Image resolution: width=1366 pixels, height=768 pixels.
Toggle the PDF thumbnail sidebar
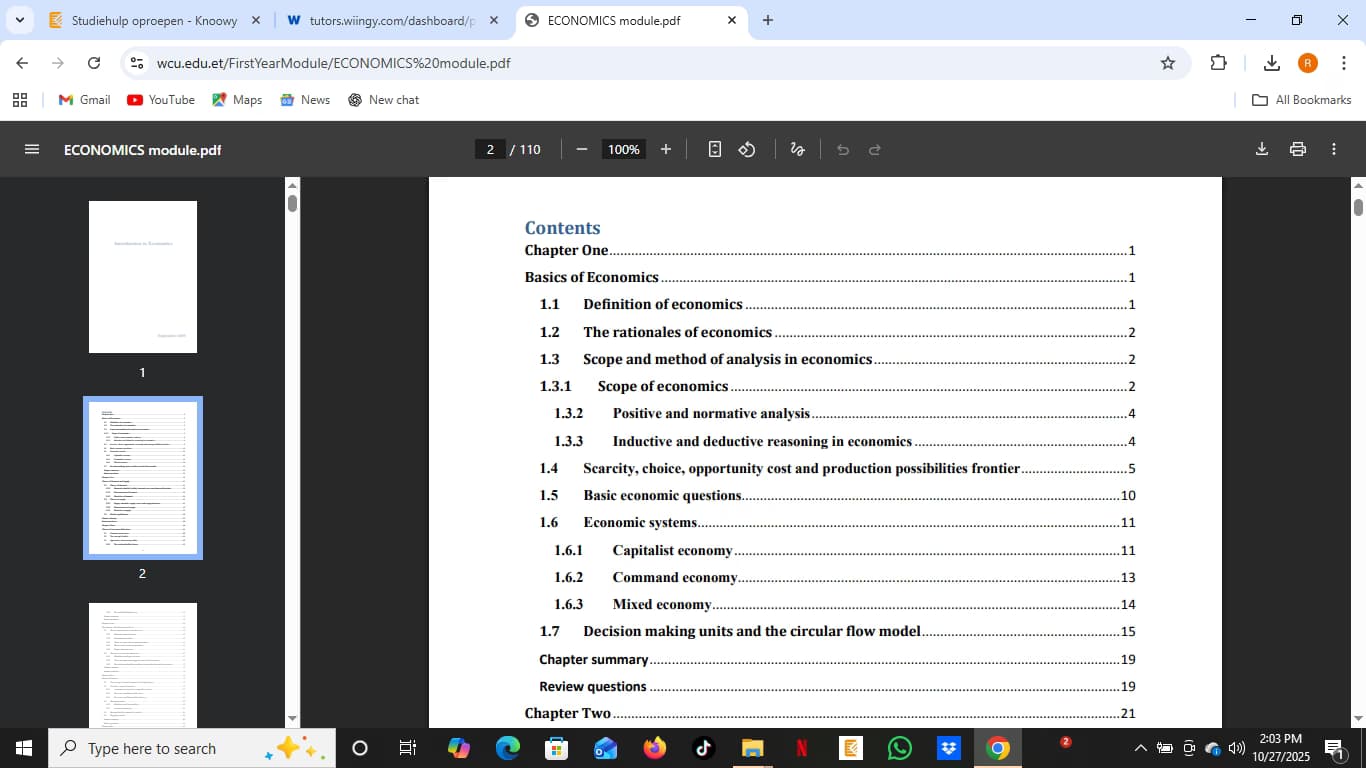point(31,149)
